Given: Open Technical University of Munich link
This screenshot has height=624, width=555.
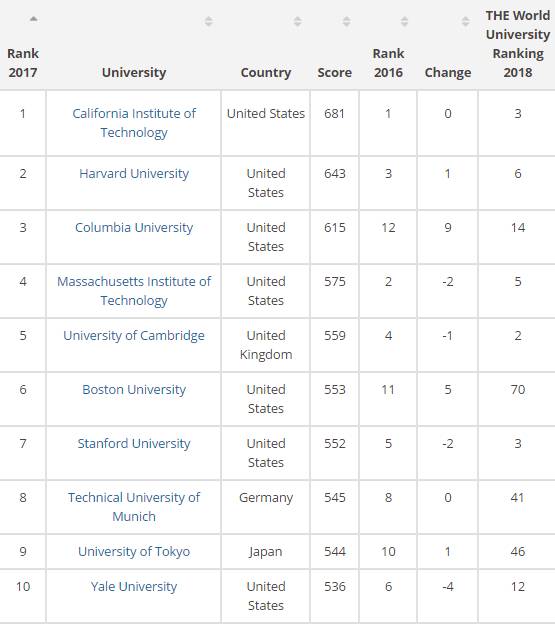Looking at the screenshot, I should (x=134, y=507).
